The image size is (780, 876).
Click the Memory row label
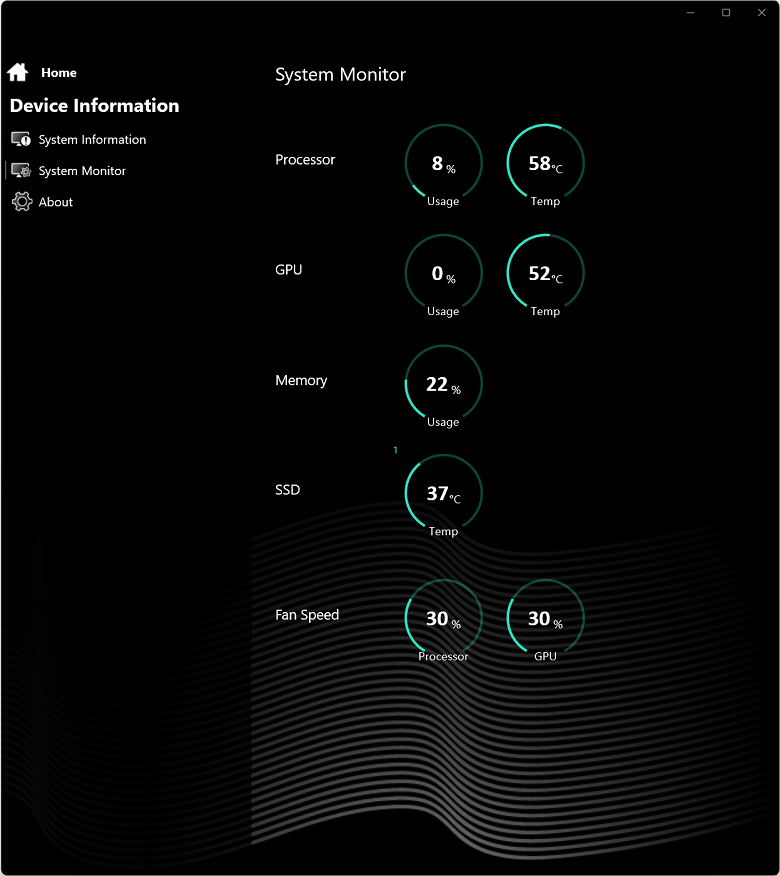pyautogui.click(x=301, y=380)
